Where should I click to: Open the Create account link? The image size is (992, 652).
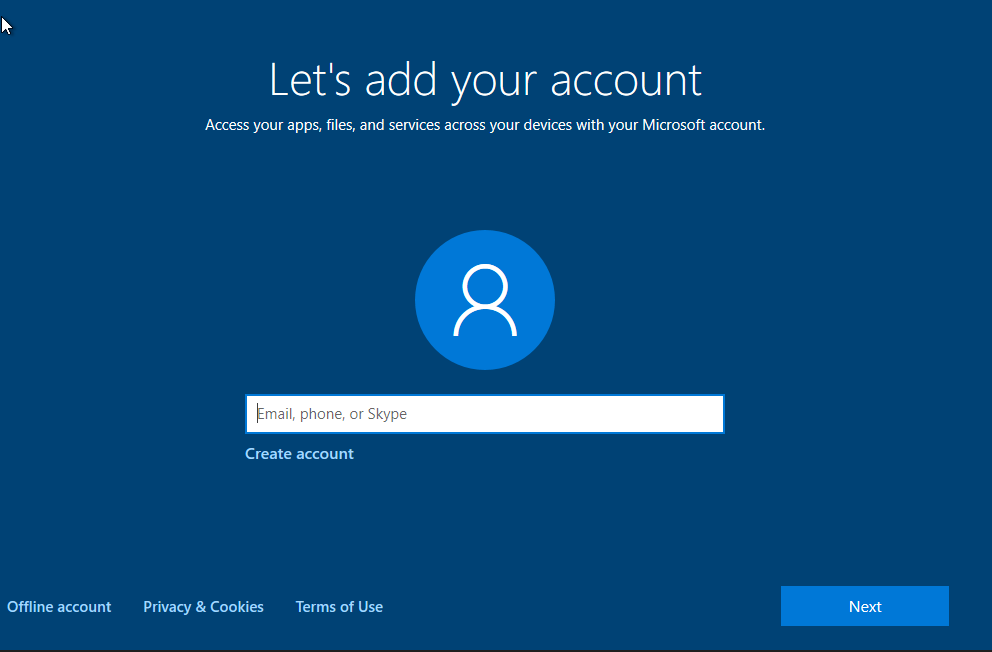299,454
